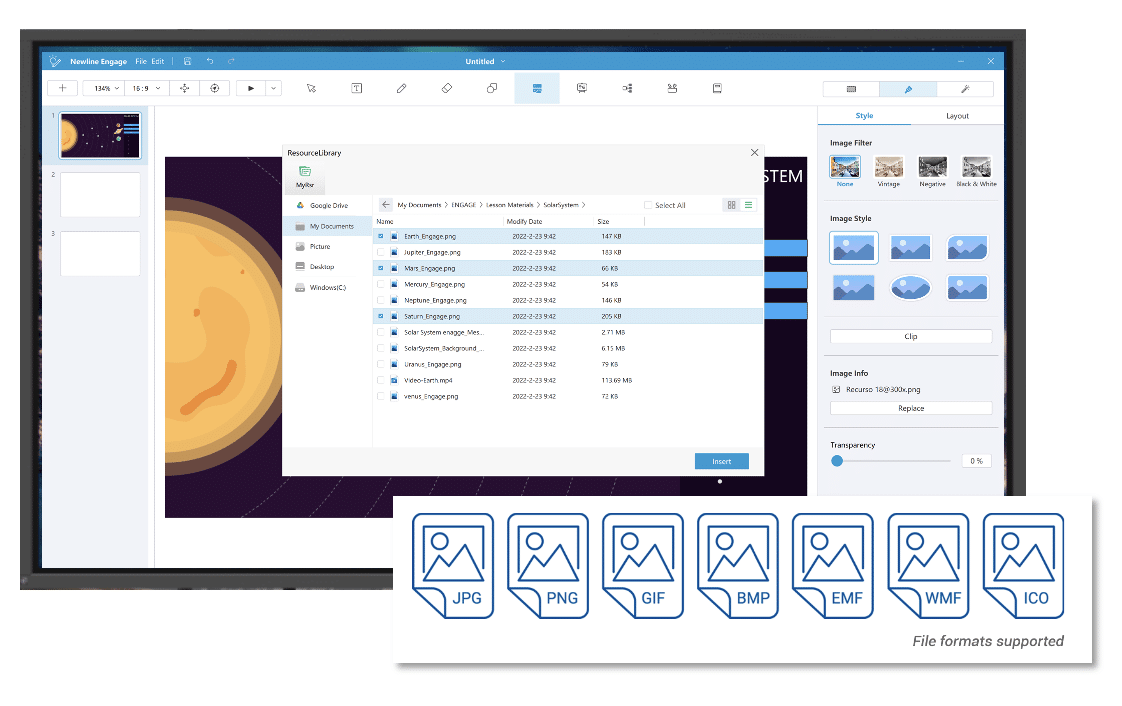This screenshot has width=1122, height=706.
Task: Open the File menu
Action: click(141, 62)
